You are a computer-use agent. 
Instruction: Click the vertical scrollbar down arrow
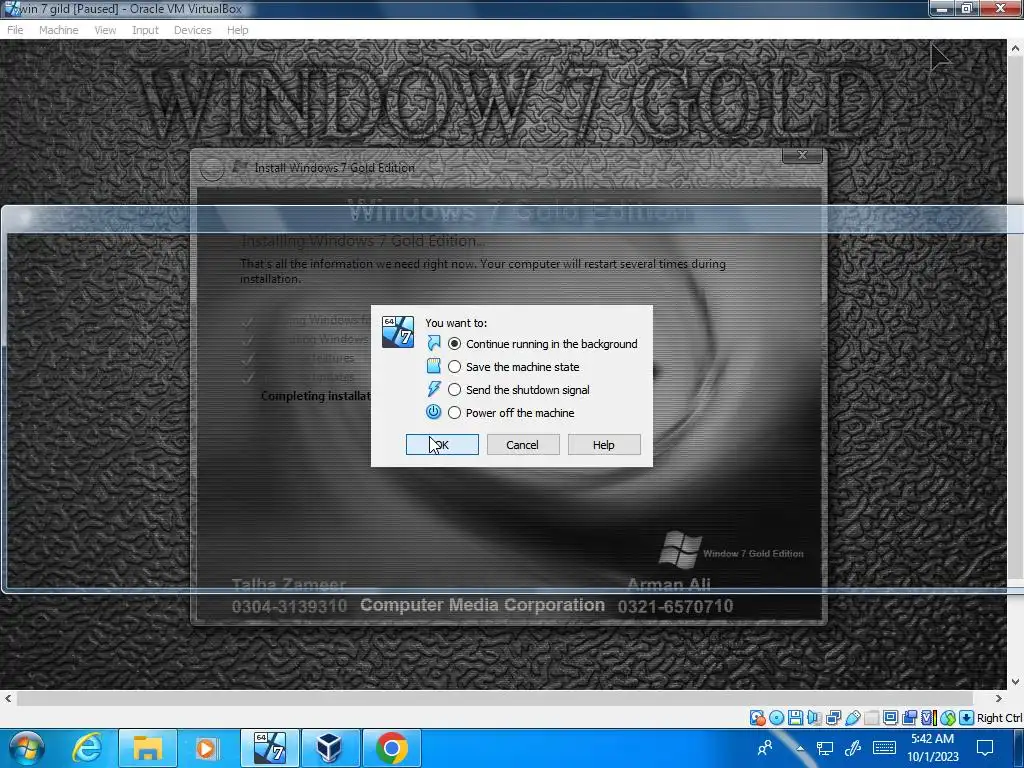(x=1016, y=681)
